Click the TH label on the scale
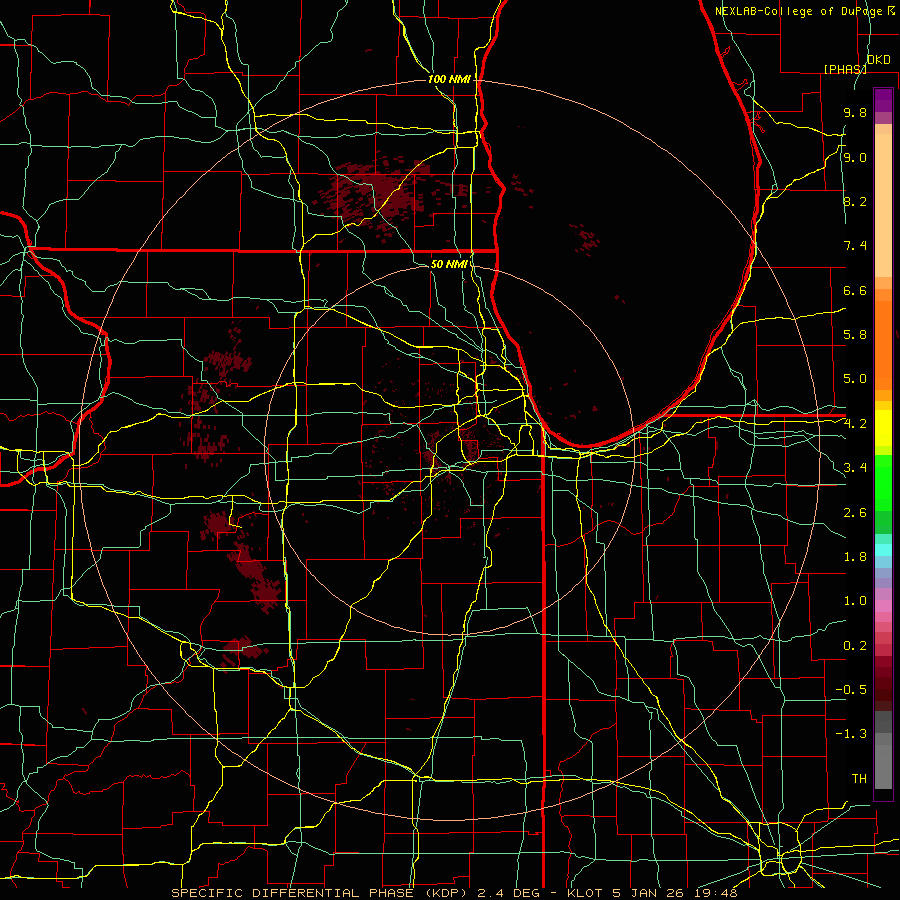Viewport: 900px width, 900px height. [859, 778]
